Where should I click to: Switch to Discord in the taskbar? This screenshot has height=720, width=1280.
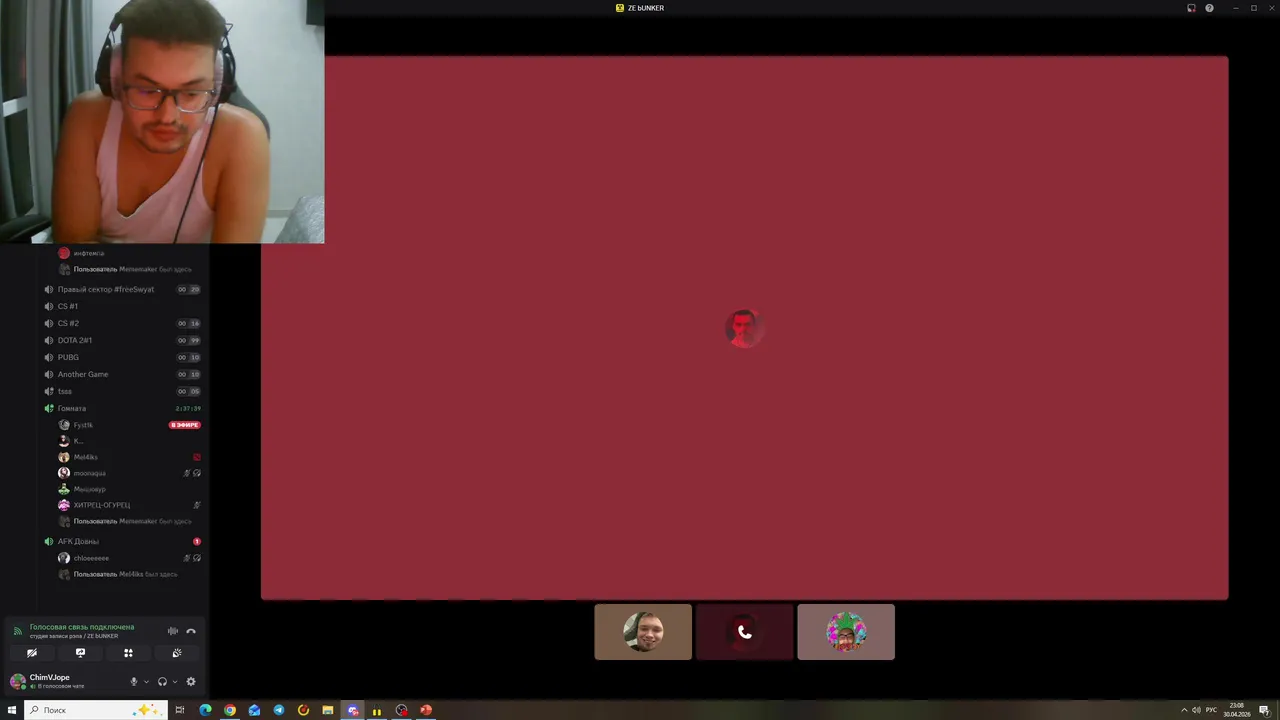(353, 710)
